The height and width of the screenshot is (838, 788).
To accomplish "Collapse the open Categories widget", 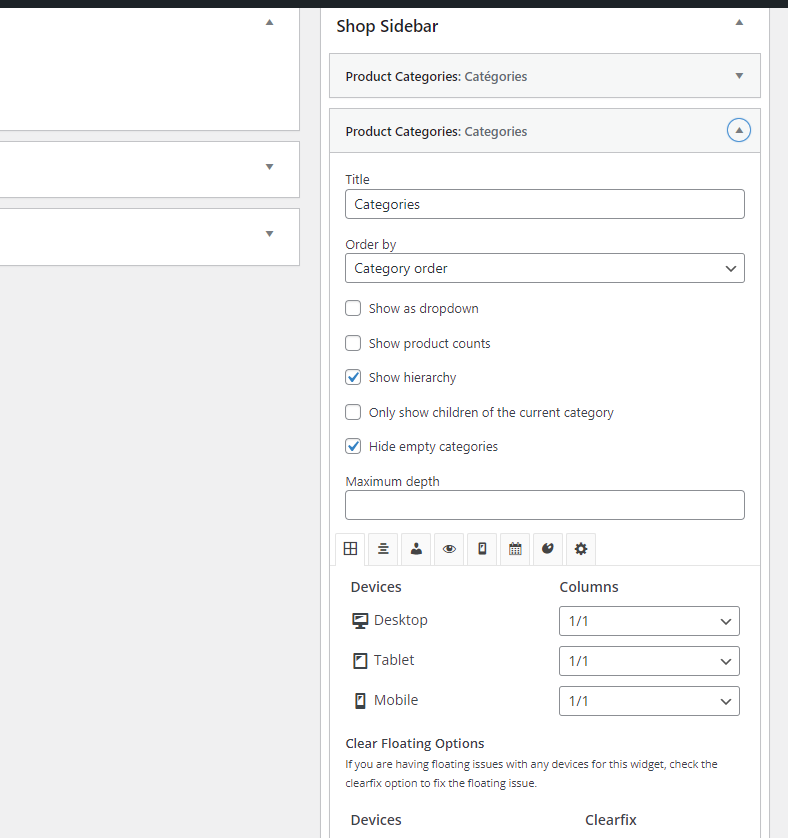I will [739, 130].
